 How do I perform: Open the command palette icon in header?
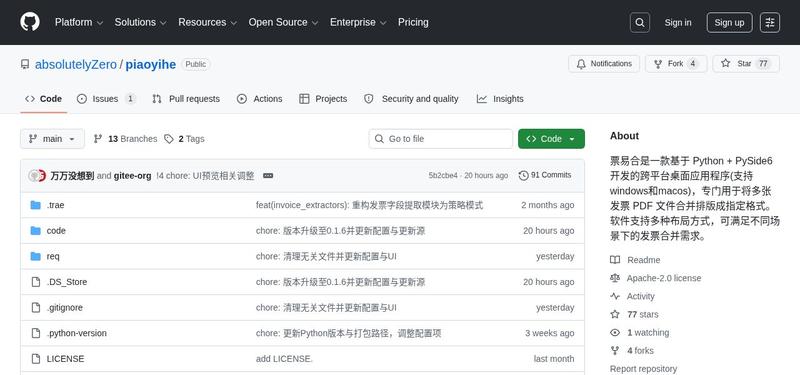770,22
